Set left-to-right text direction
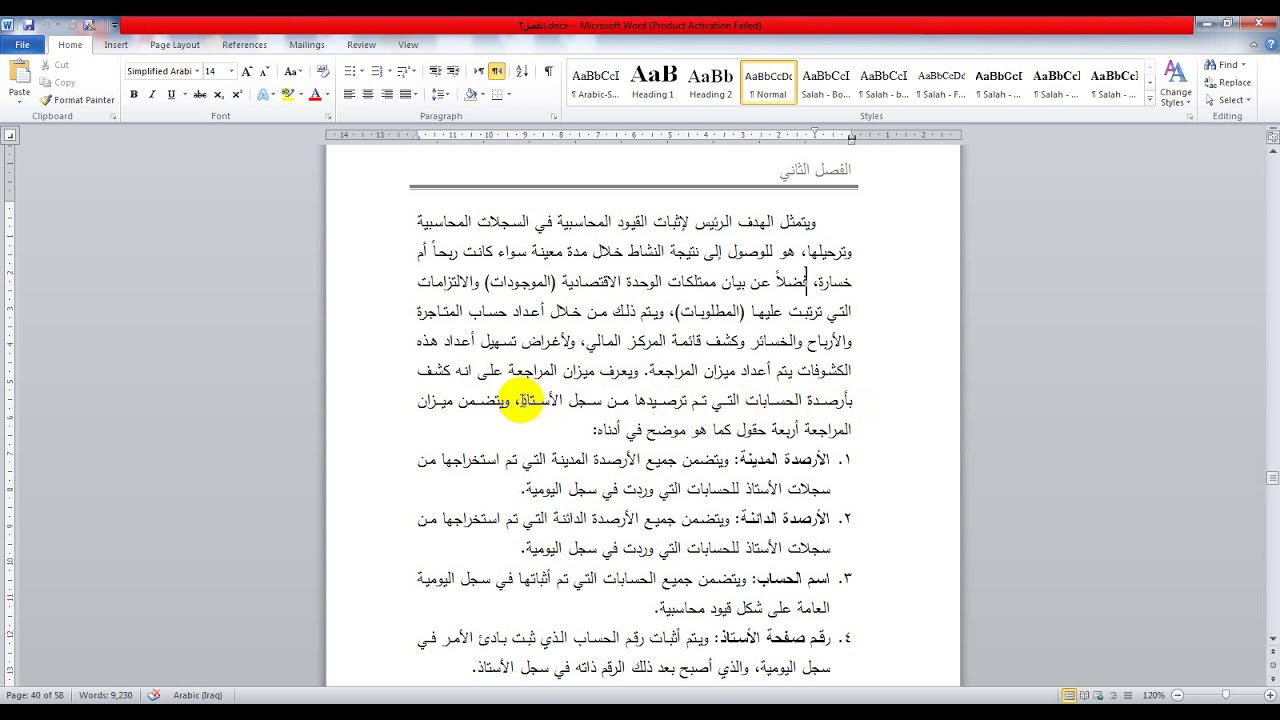 coord(479,71)
